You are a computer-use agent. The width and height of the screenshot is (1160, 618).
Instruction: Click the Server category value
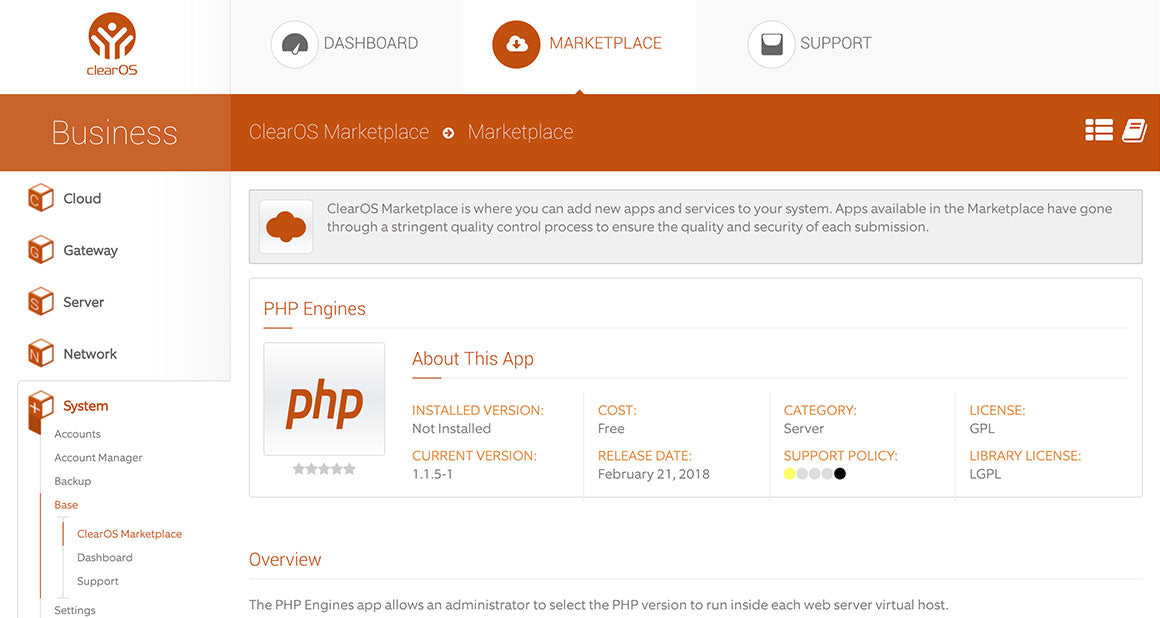coord(803,429)
